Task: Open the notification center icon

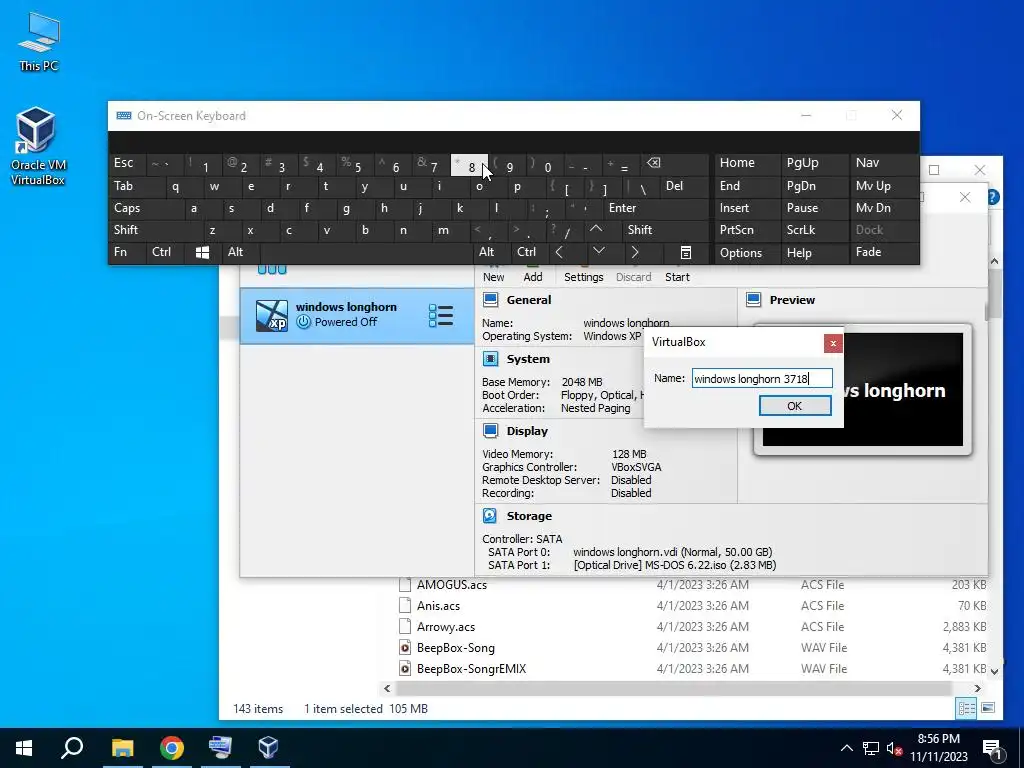Action: pos(992,748)
